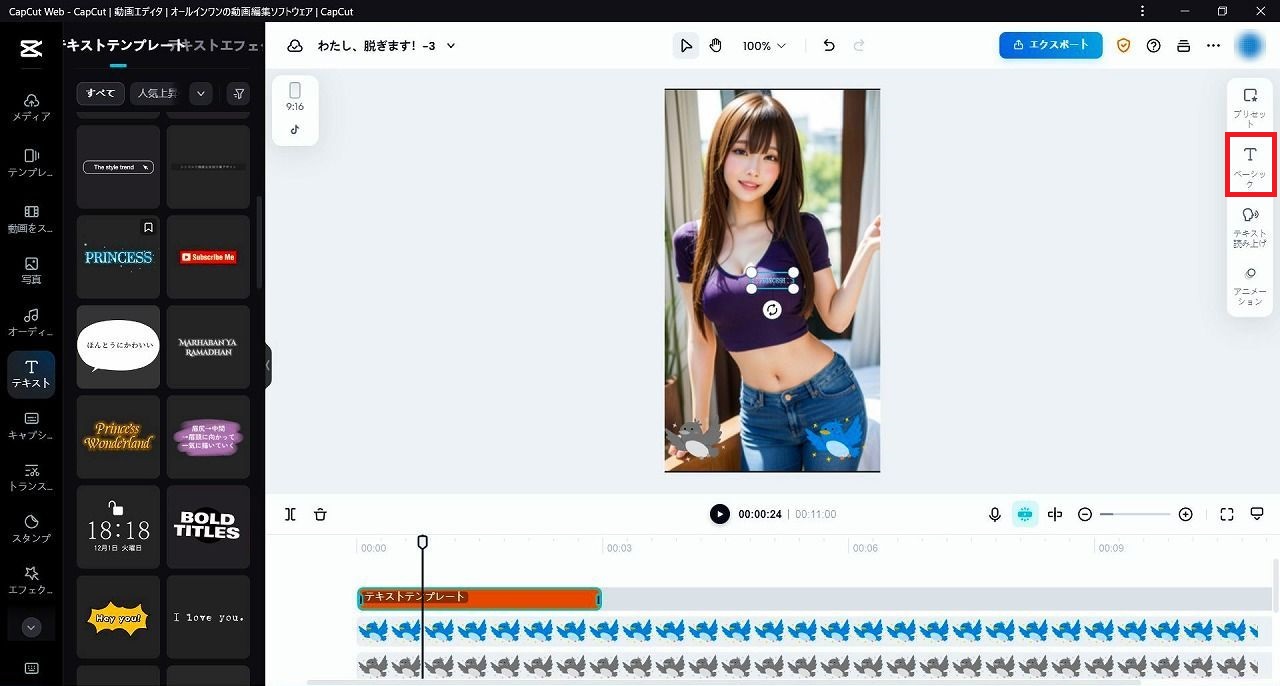Click the エクスポート button
Image resolution: width=1280 pixels, height=686 pixels.
[x=1050, y=45]
